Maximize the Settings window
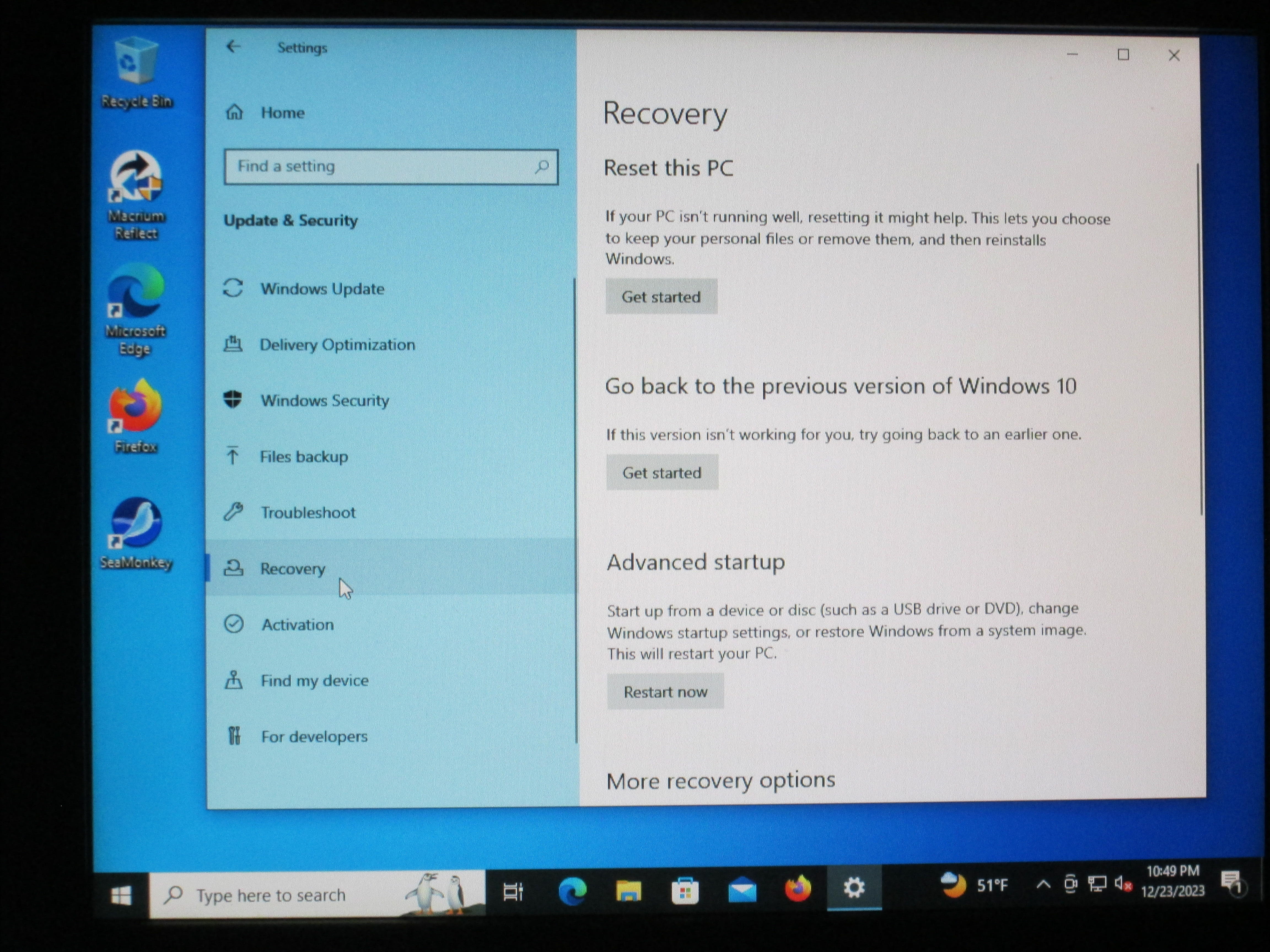The image size is (1270, 952). pos(1123,55)
